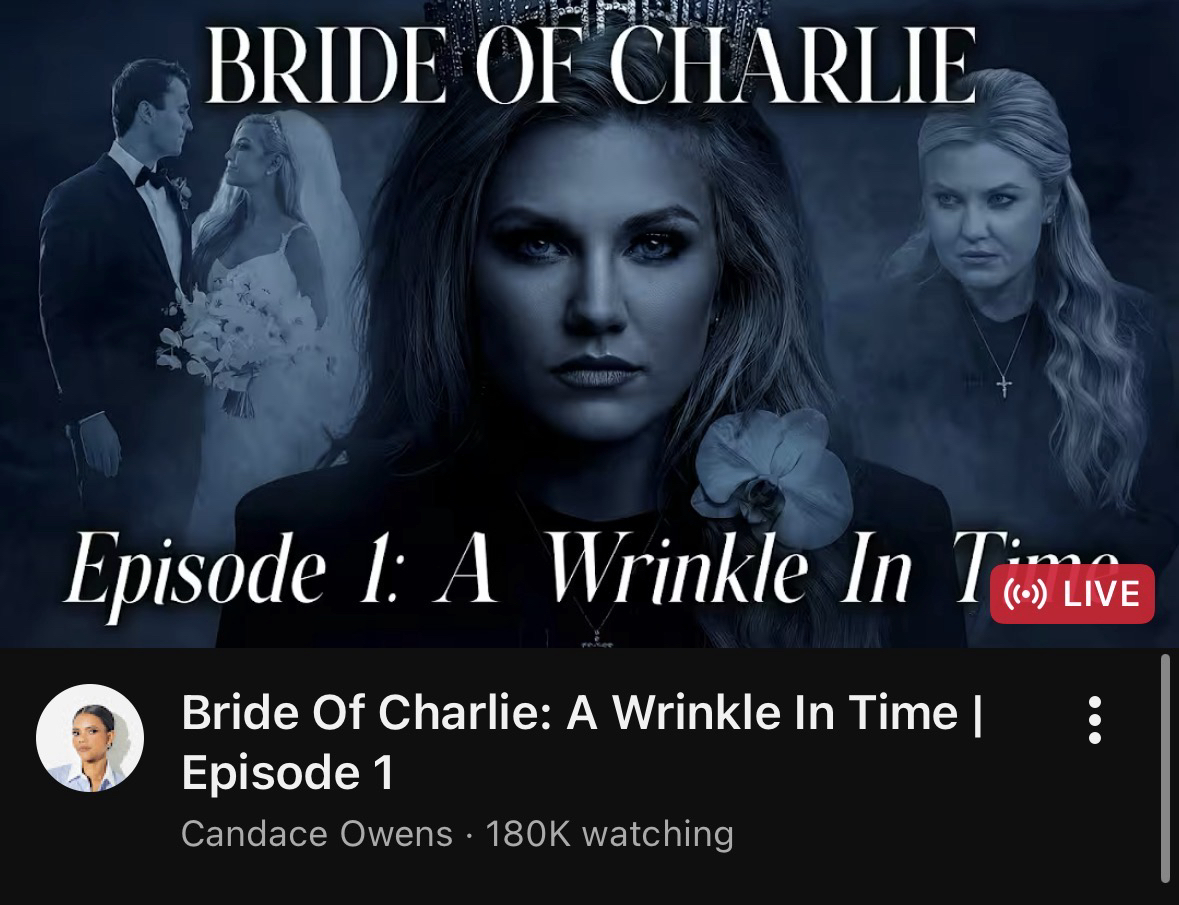The width and height of the screenshot is (1179, 905).
Task: Click the vertical scrollbar on the right edge
Action: click(1165, 767)
